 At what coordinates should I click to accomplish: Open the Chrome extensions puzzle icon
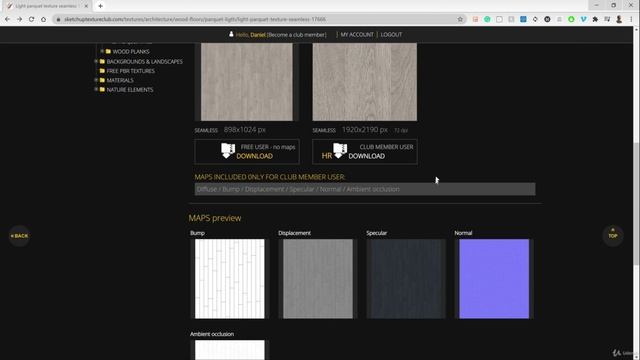pos(595,19)
